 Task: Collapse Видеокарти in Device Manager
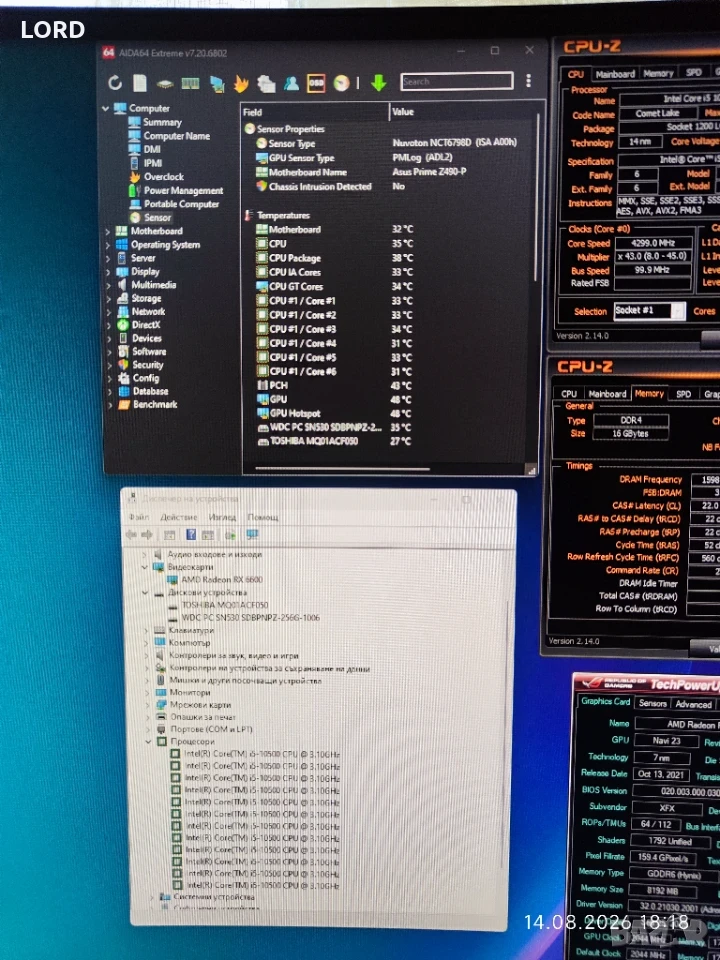coord(145,567)
